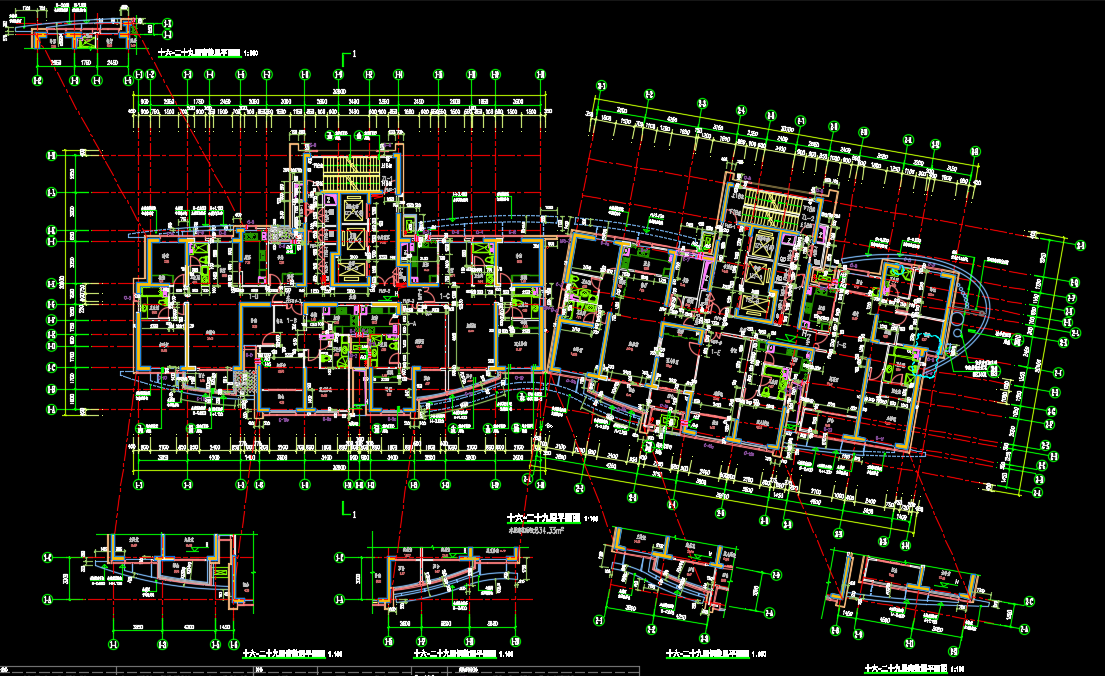The image size is (1105, 676).
Task: Select the rightmost grid bubble above the left building
Action: click(x=541, y=75)
